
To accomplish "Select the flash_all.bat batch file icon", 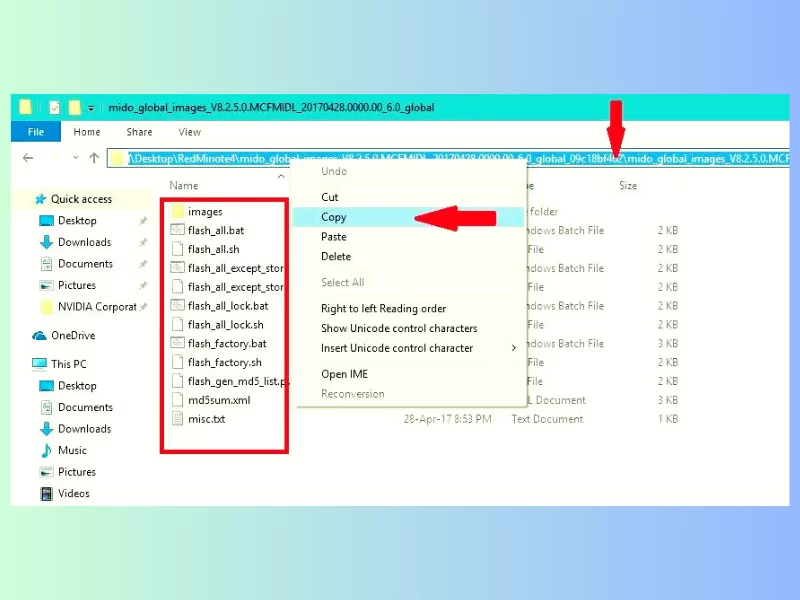I will [x=177, y=231].
